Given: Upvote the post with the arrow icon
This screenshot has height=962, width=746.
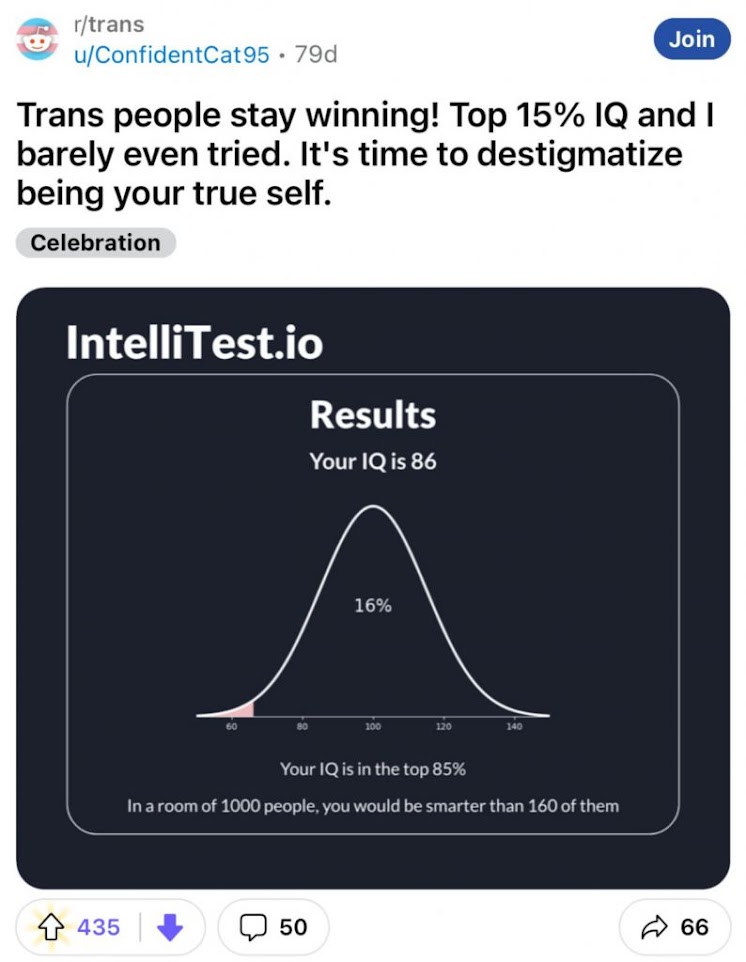Looking at the screenshot, I should (x=51, y=927).
